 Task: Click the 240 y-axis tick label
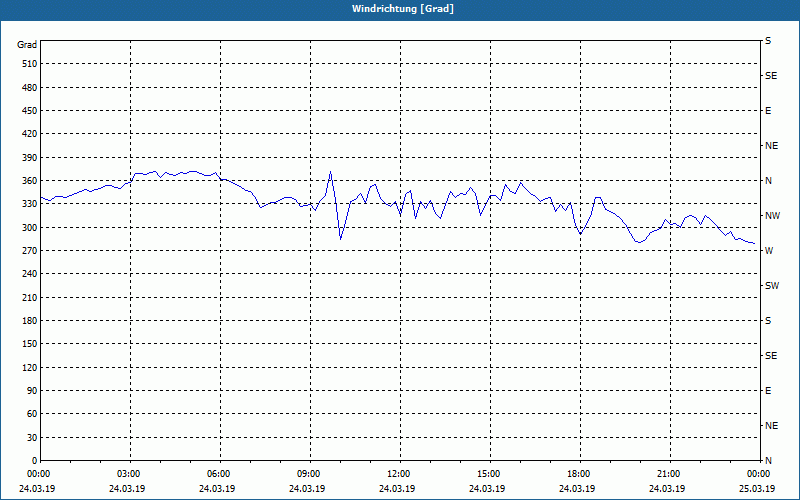click(30, 274)
